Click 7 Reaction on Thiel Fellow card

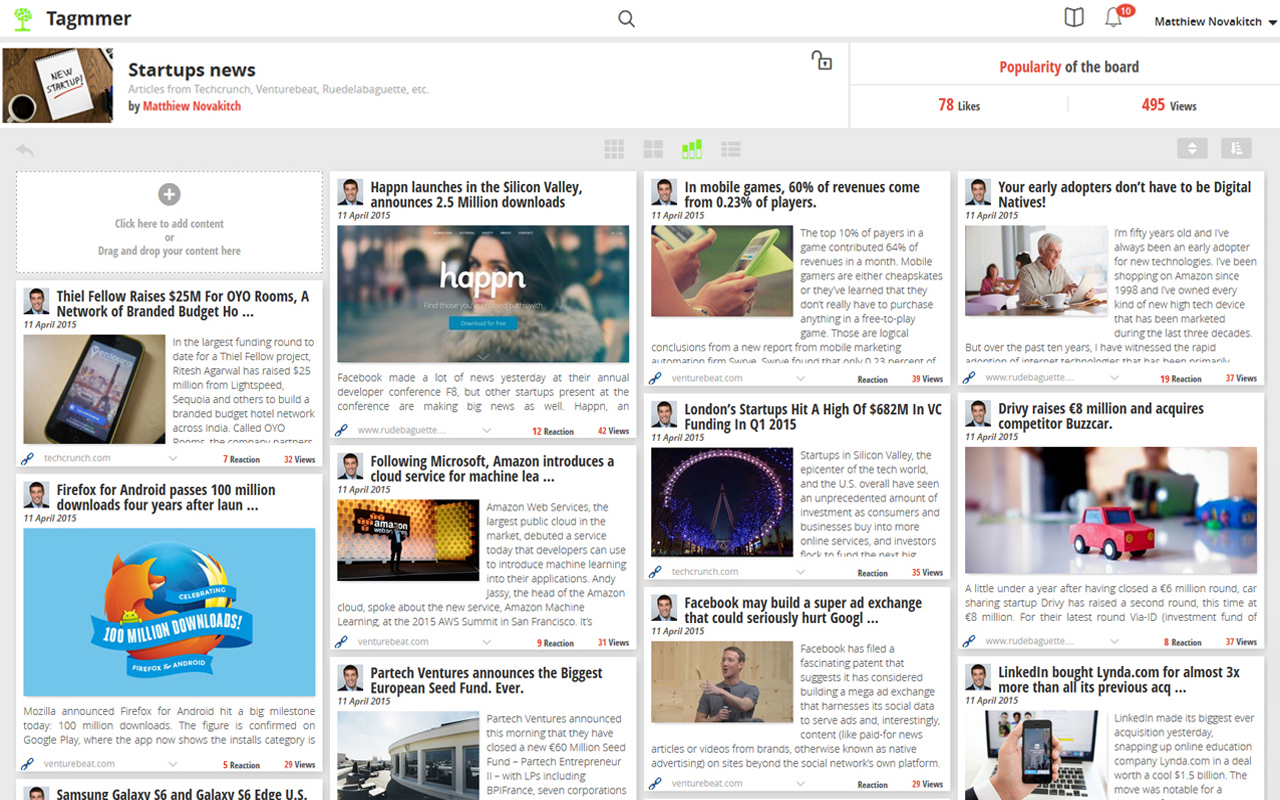pyautogui.click(x=241, y=460)
